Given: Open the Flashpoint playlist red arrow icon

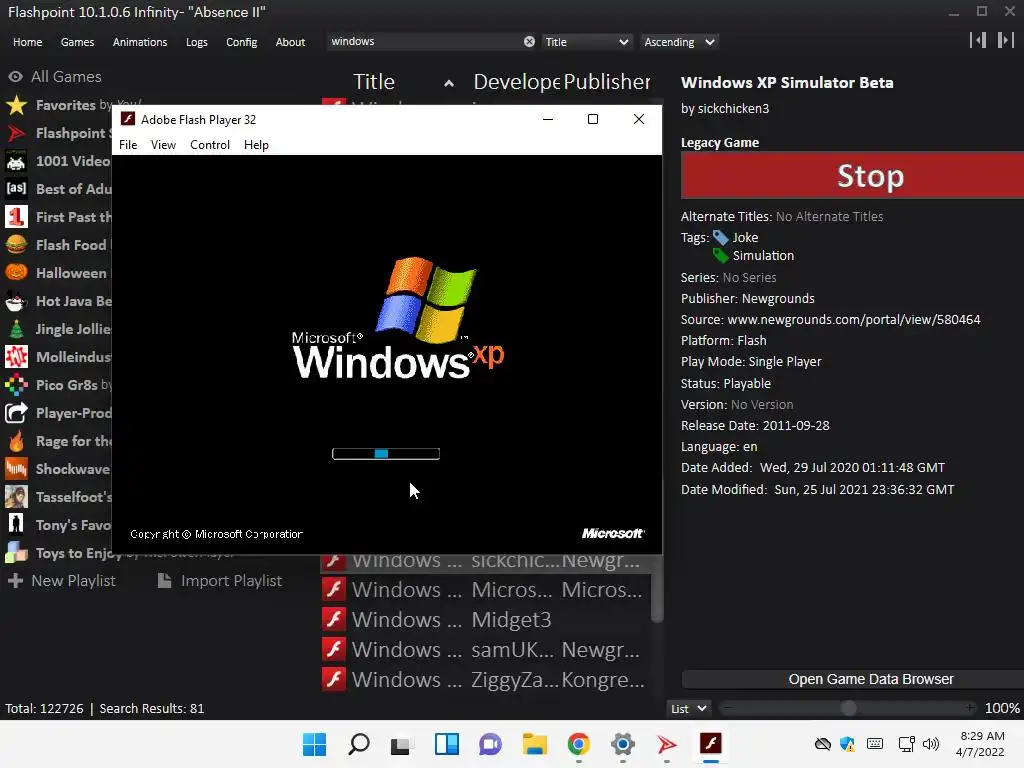Looking at the screenshot, I should [16, 133].
